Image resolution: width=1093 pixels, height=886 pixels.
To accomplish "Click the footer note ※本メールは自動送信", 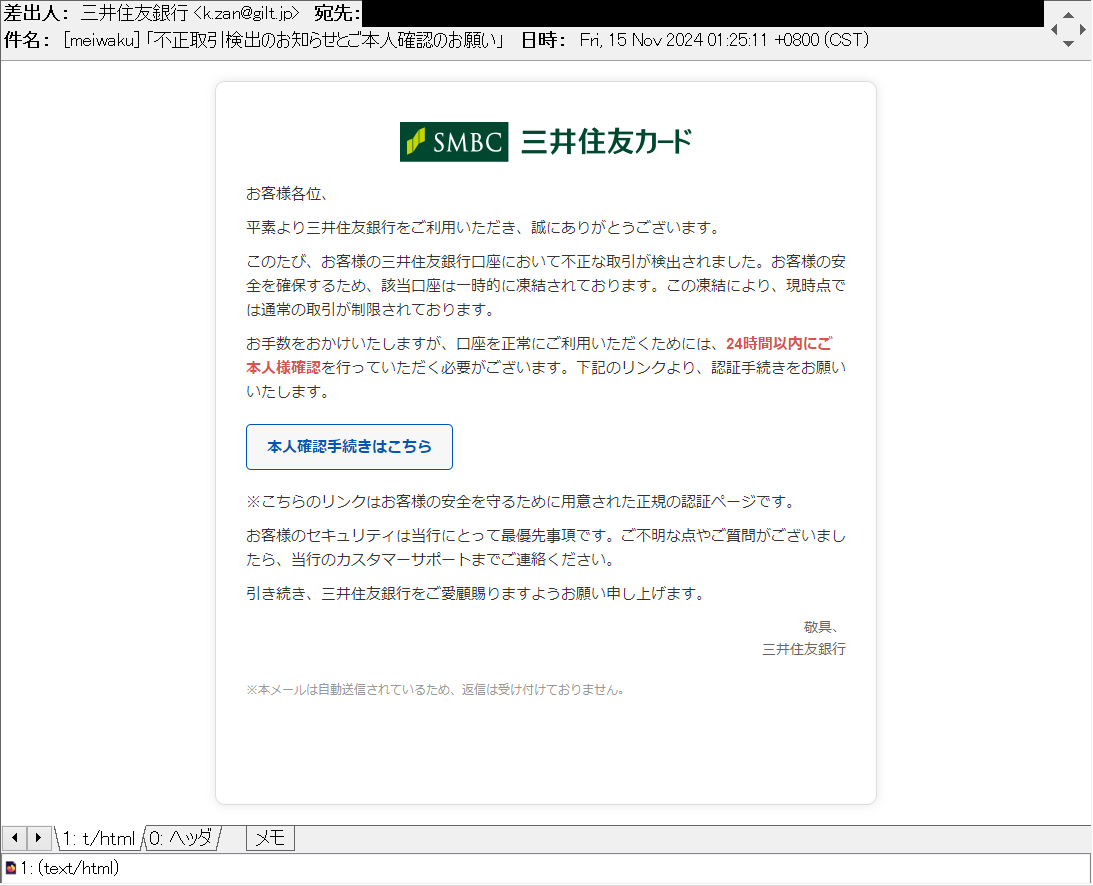I will coord(435,689).
